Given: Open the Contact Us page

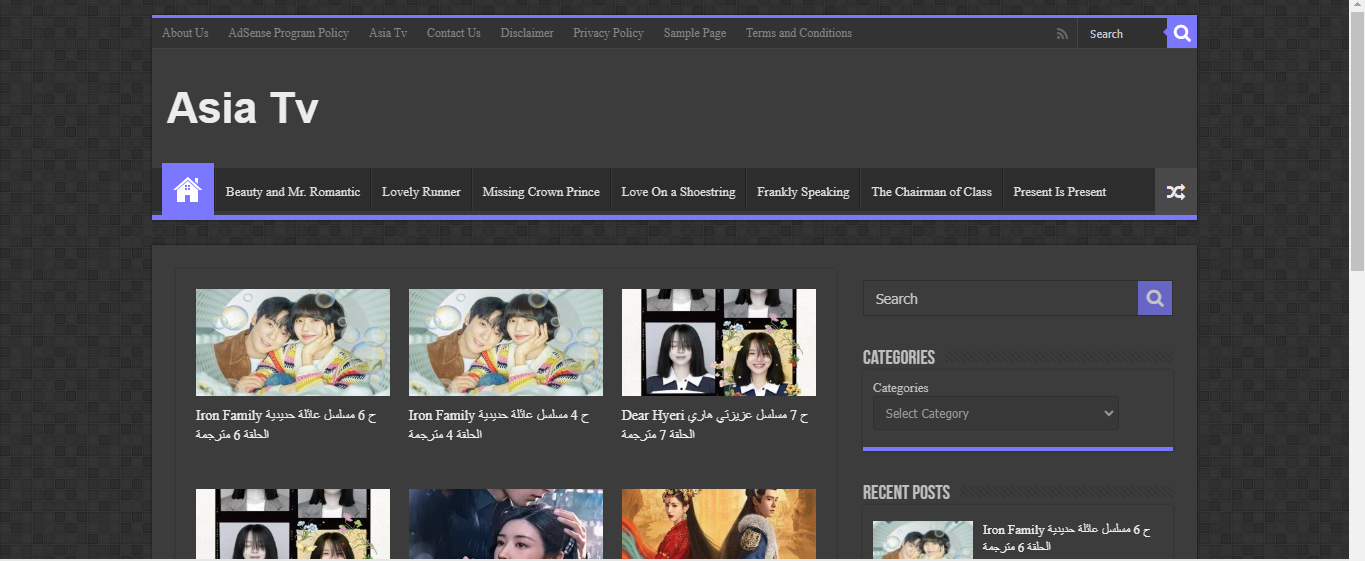Looking at the screenshot, I should pyautogui.click(x=454, y=33).
